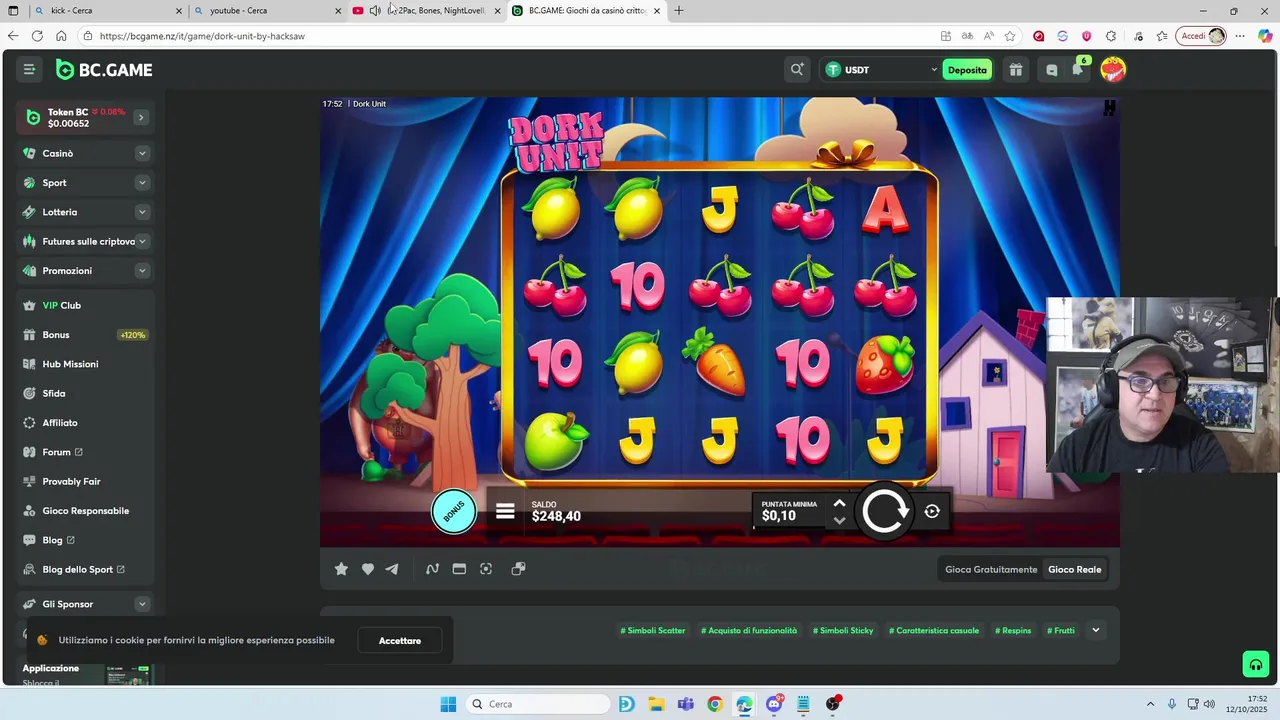The height and width of the screenshot is (720, 1280).
Task: Open Bonus +120% sidebar item
Action: pos(86,335)
